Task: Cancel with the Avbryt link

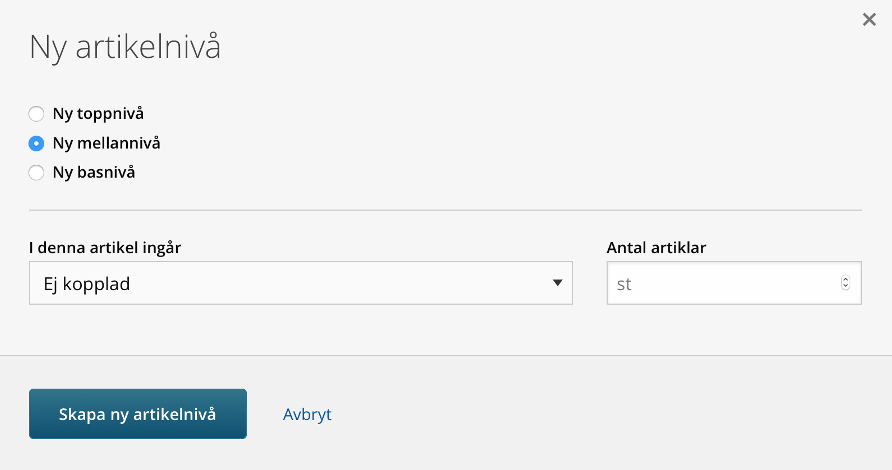Action: [x=307, y=414]
